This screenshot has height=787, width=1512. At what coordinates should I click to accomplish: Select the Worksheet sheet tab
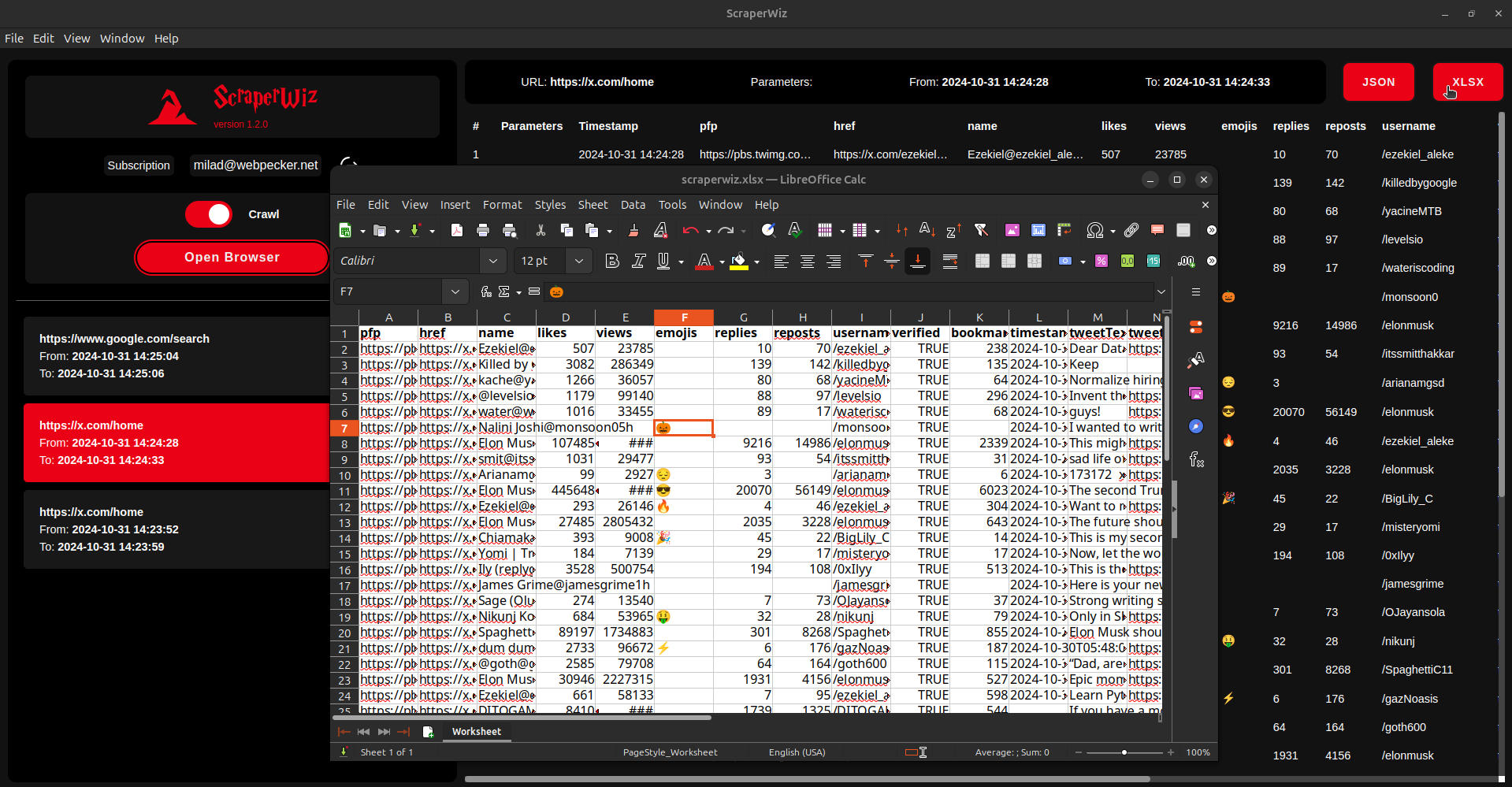point(477,732)
